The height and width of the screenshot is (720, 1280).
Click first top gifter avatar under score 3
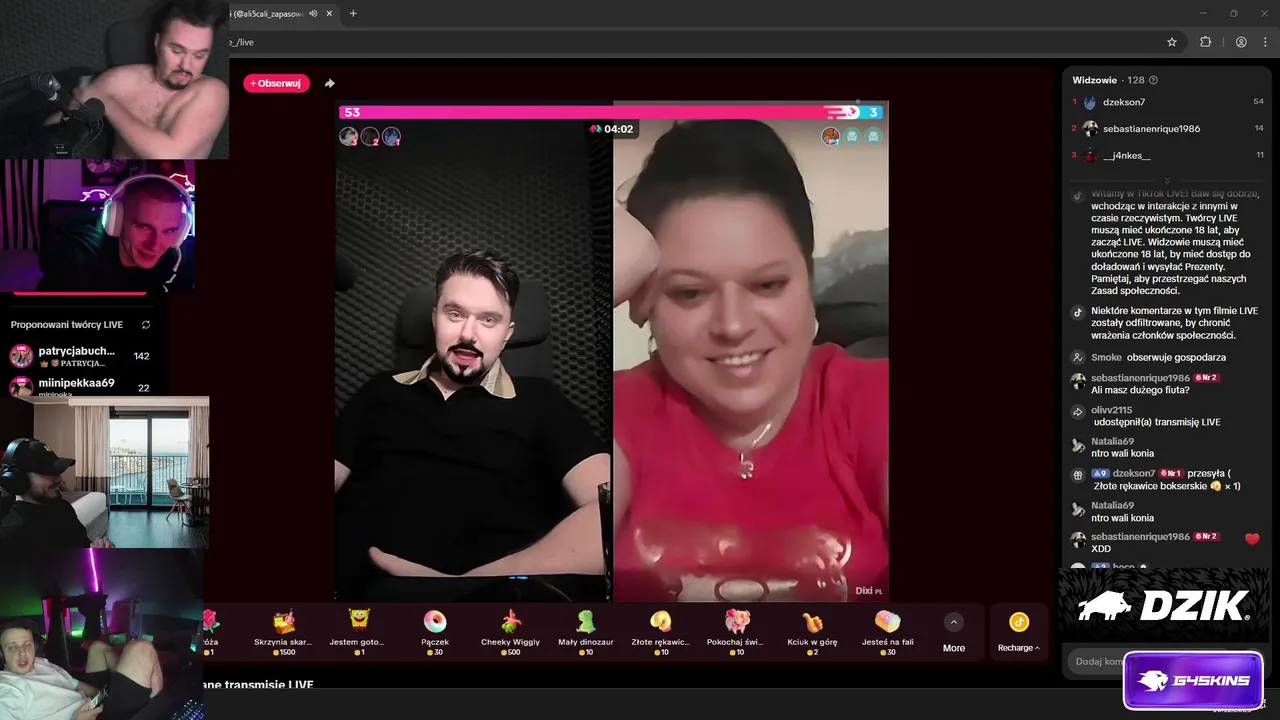pyautogui.click(x=831, y=136)
